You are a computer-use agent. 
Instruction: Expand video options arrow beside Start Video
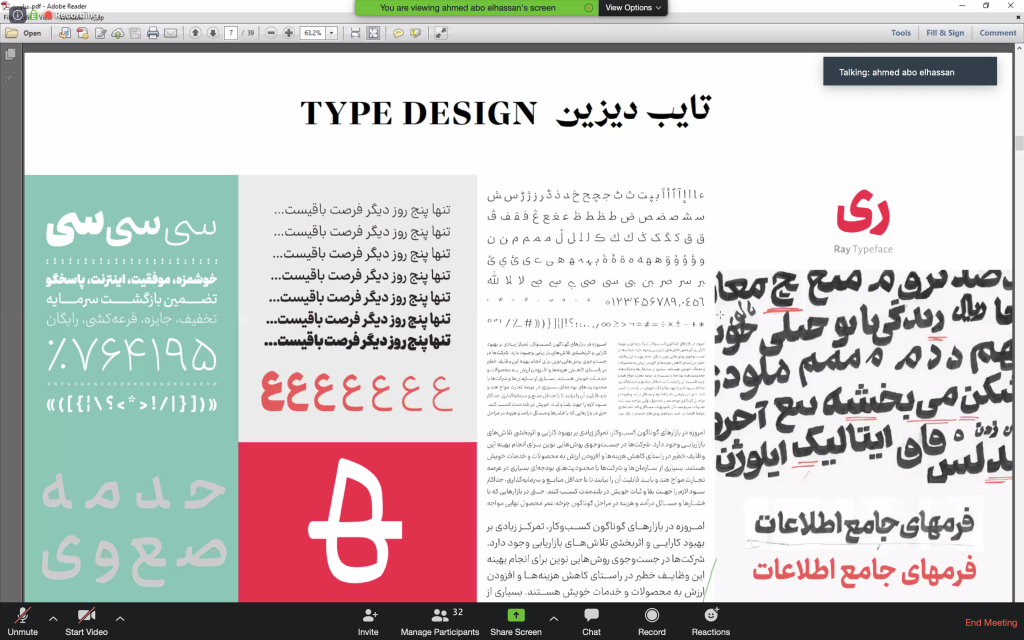pyautogui.click(x=120, y=618)
